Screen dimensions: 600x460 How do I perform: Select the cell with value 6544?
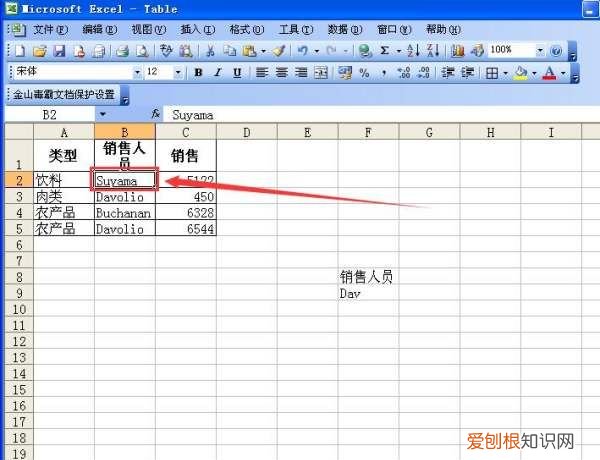(x=186, y=228)
